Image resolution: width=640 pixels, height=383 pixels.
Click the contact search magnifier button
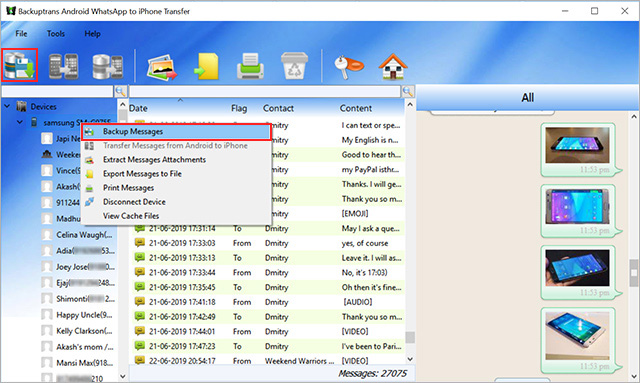[x=120, y=91]
